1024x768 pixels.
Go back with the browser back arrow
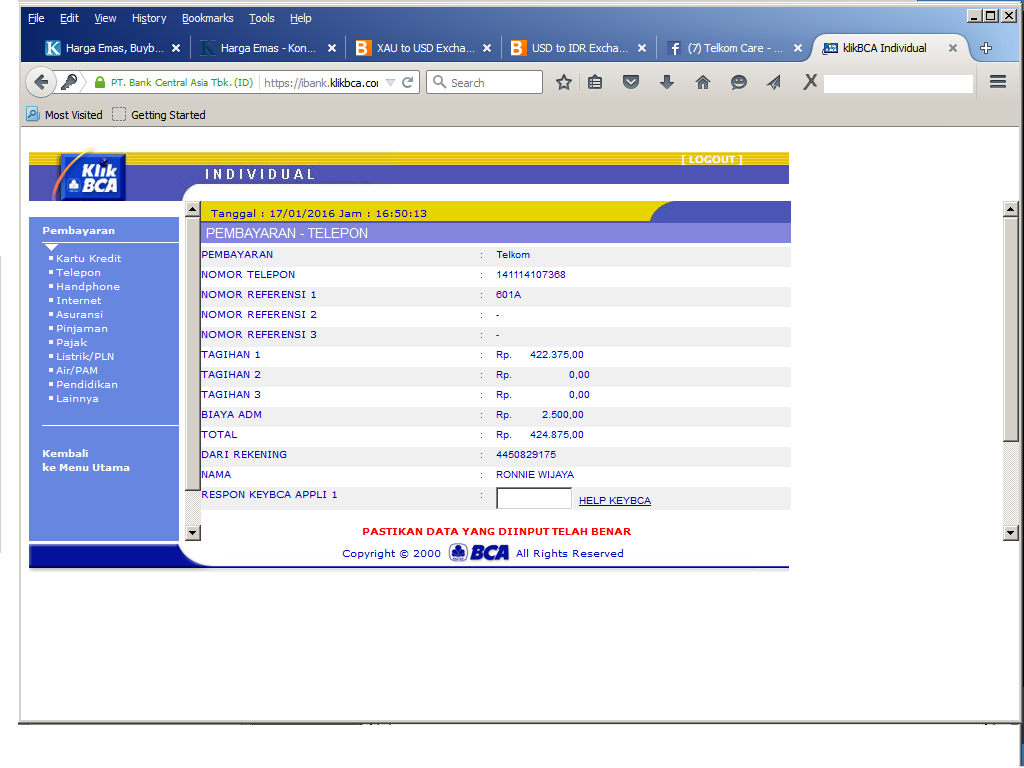coord(41,82)
